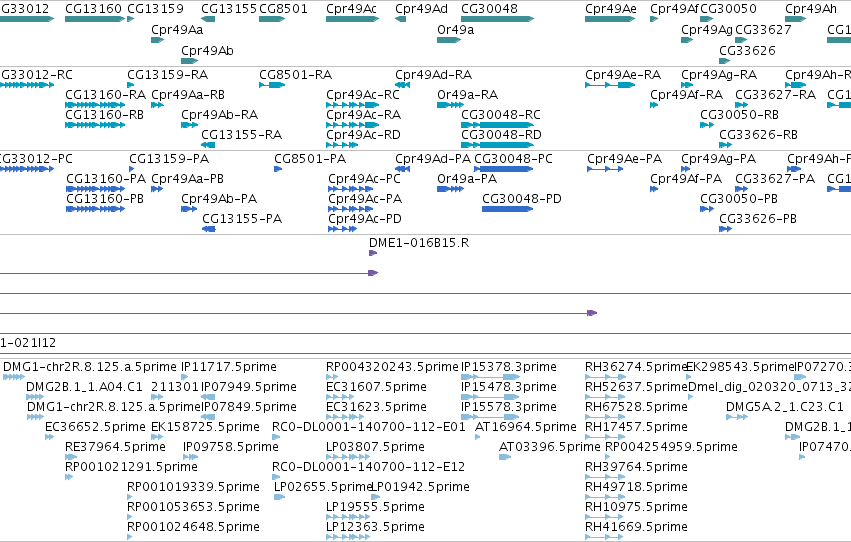Click the Cpr49Ae-RA transcript label
This screenshot has height=542, width=851.
tap(623, 74)
